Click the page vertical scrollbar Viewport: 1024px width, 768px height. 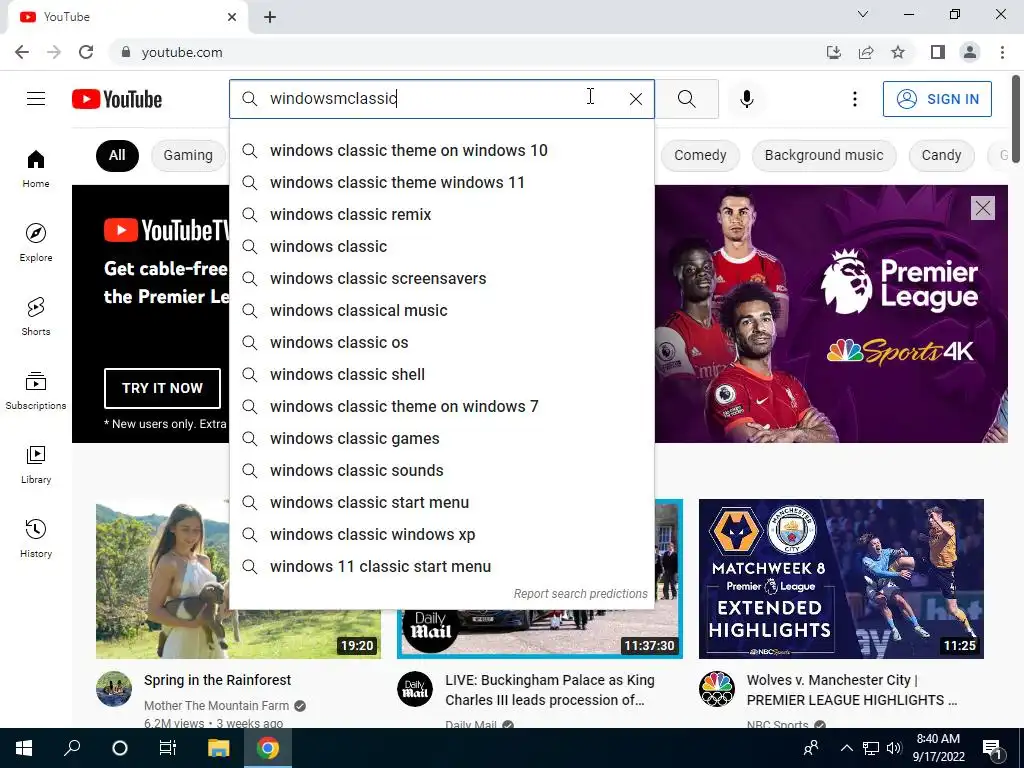pyautogui.click(x=1017, y=118)
